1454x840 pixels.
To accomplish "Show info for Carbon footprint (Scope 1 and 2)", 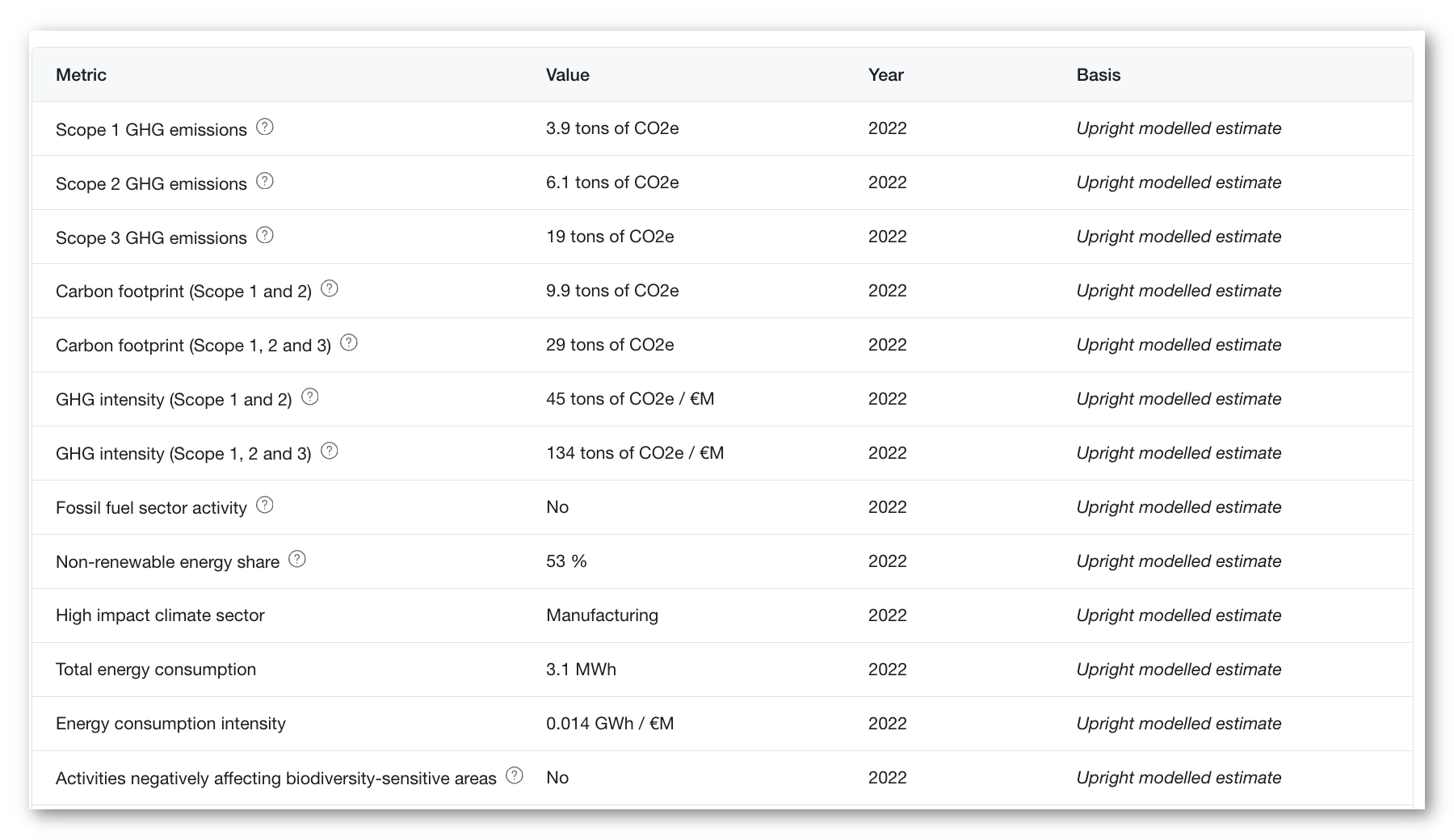I will [330, 288].
